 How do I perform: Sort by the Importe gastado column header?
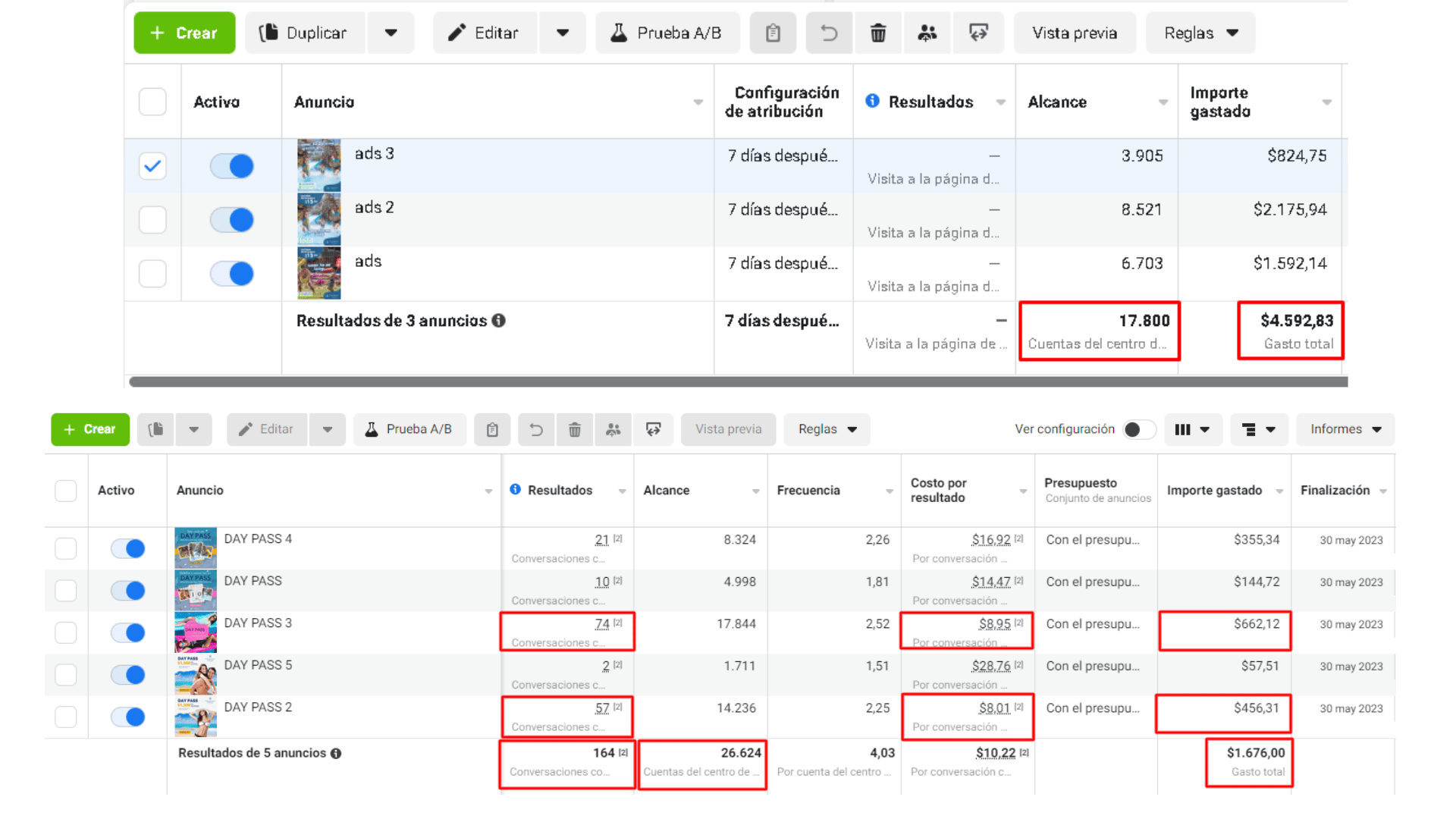click(1214, 491)
